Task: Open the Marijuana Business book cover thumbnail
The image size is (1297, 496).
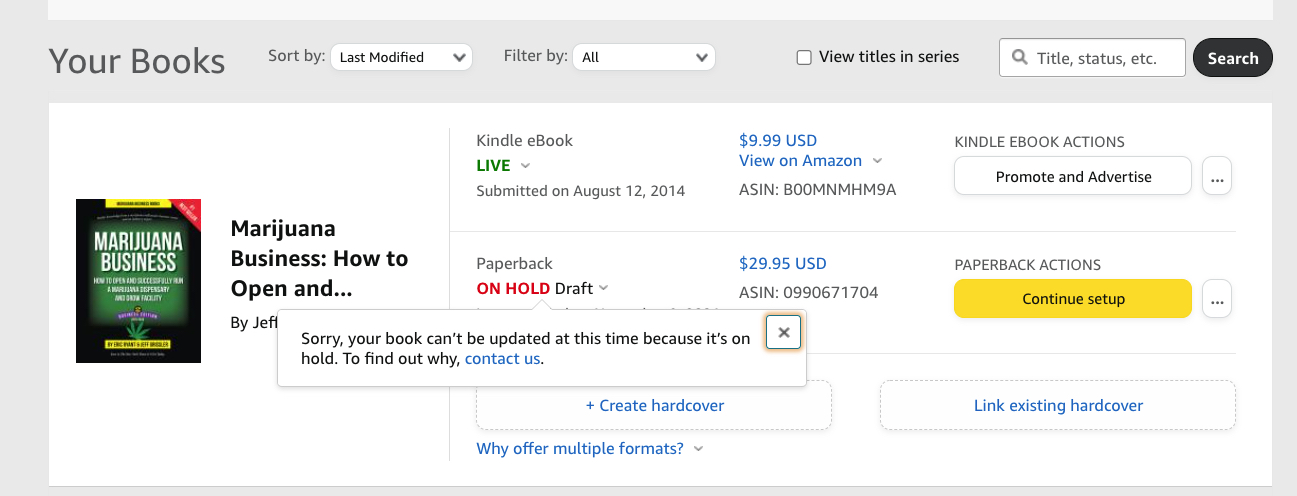Action: pyautogui.click(x=138, y=281)
